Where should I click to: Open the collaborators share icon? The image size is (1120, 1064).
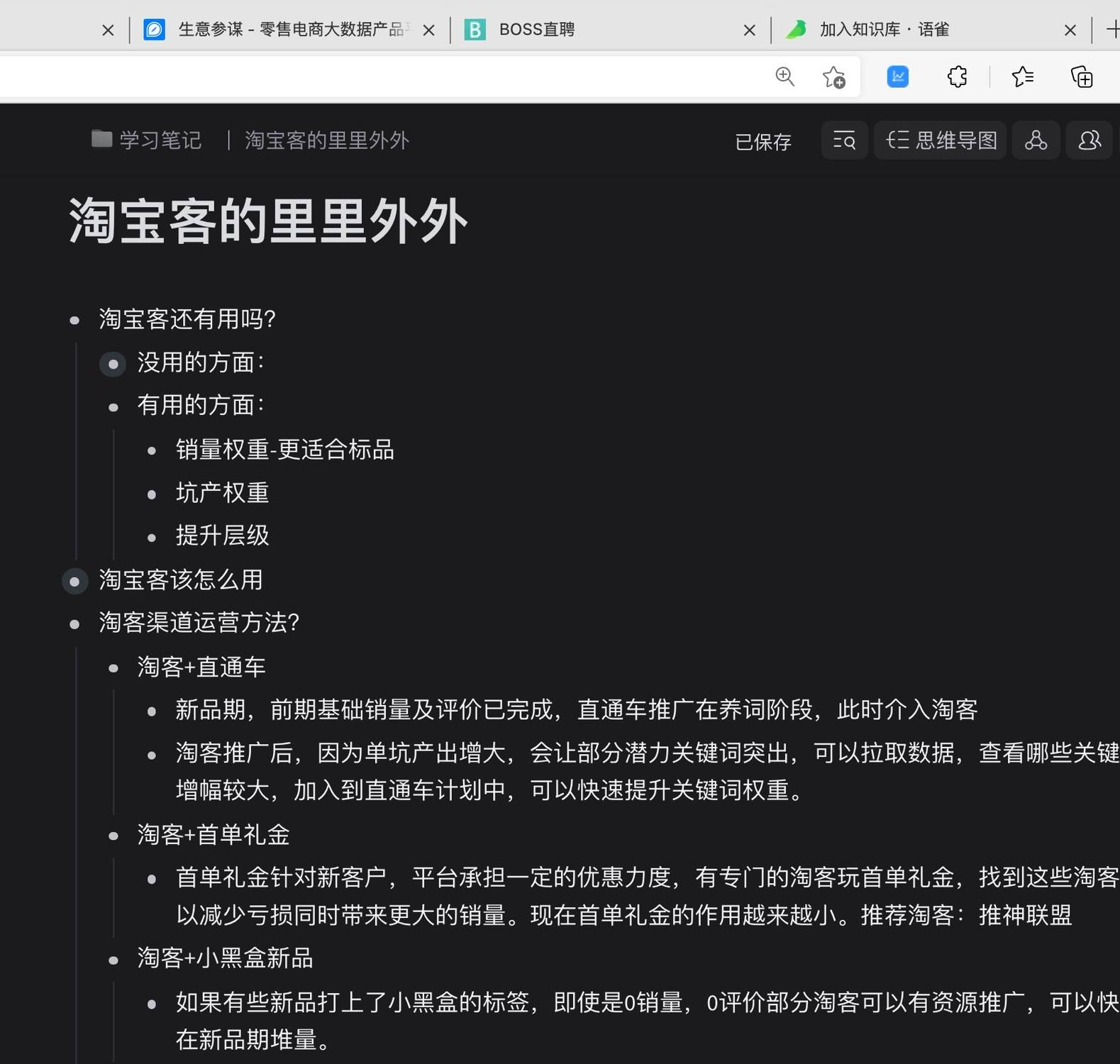pyautogui.click(x=1036, y=140)
